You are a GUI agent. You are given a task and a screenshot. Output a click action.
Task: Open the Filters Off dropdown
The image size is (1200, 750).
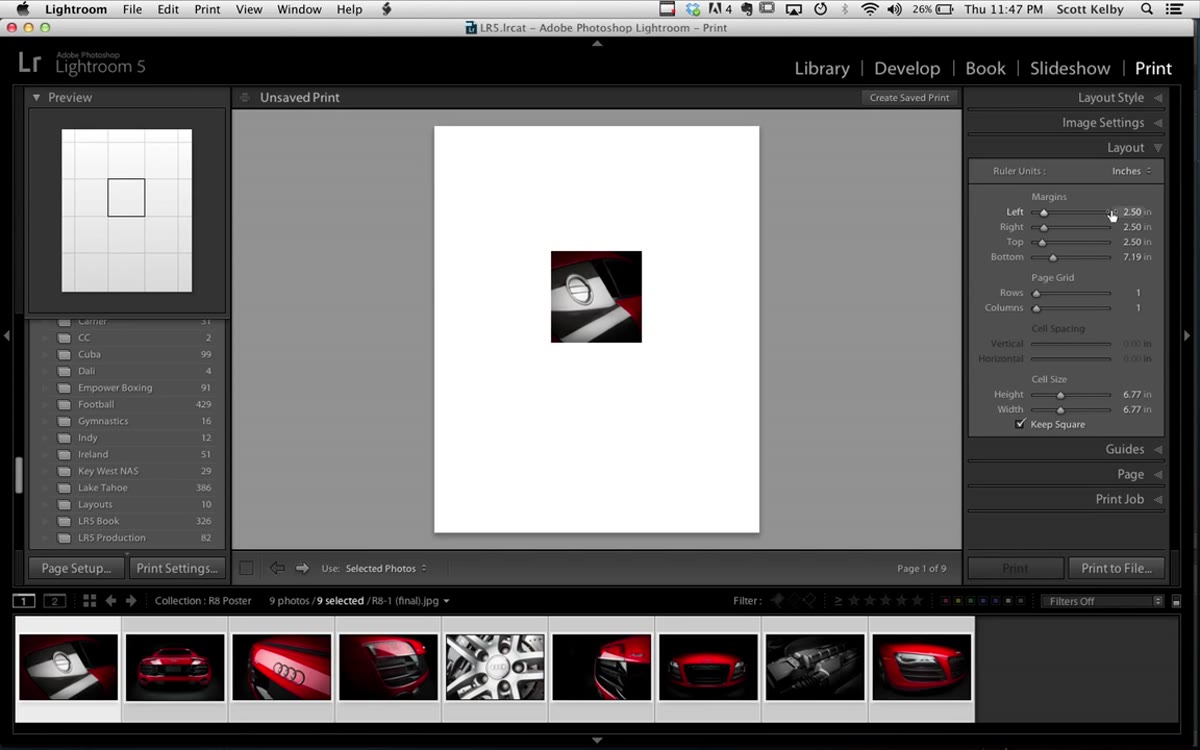click(x=1103, y=601)
